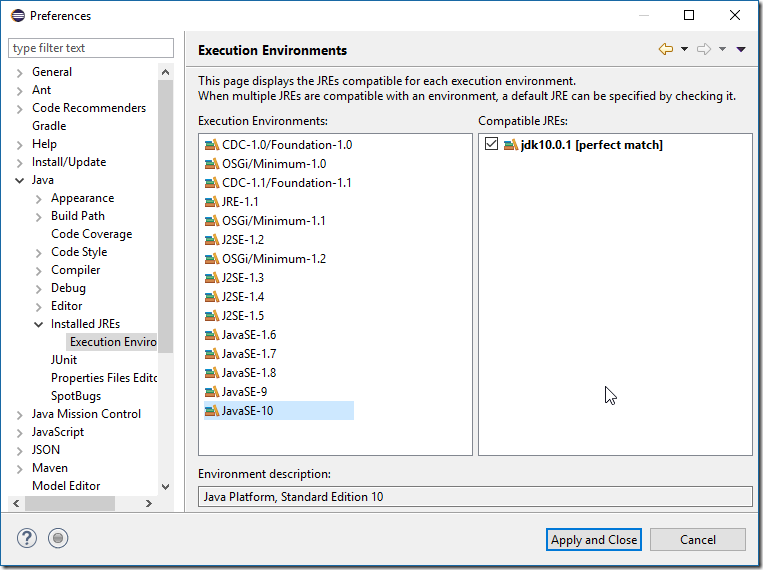
Task: Click the OSGi/Minimum-1.2 library icon
Action: pyautogui.click(x=212, y=259)
